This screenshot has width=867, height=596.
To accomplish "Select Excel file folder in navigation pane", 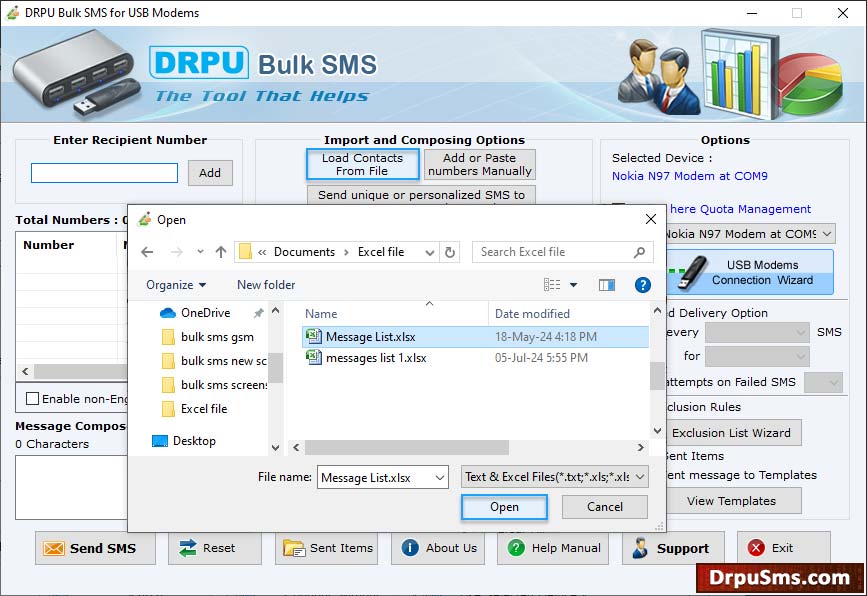I will click(x=195, y=409).
